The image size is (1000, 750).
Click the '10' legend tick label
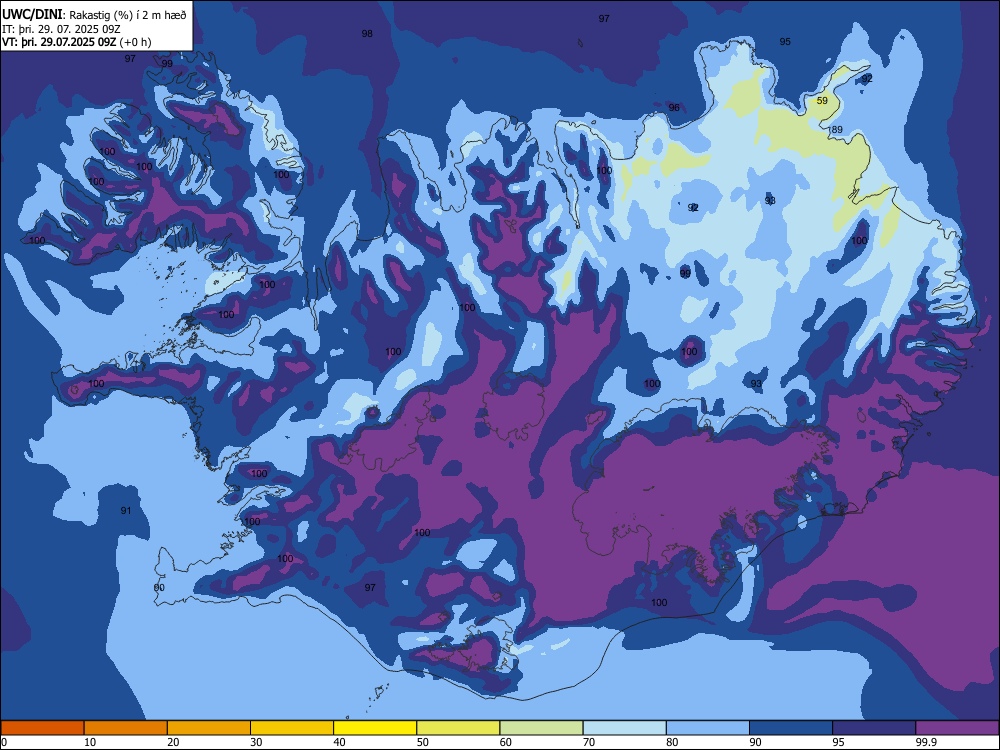click(90, 742)
